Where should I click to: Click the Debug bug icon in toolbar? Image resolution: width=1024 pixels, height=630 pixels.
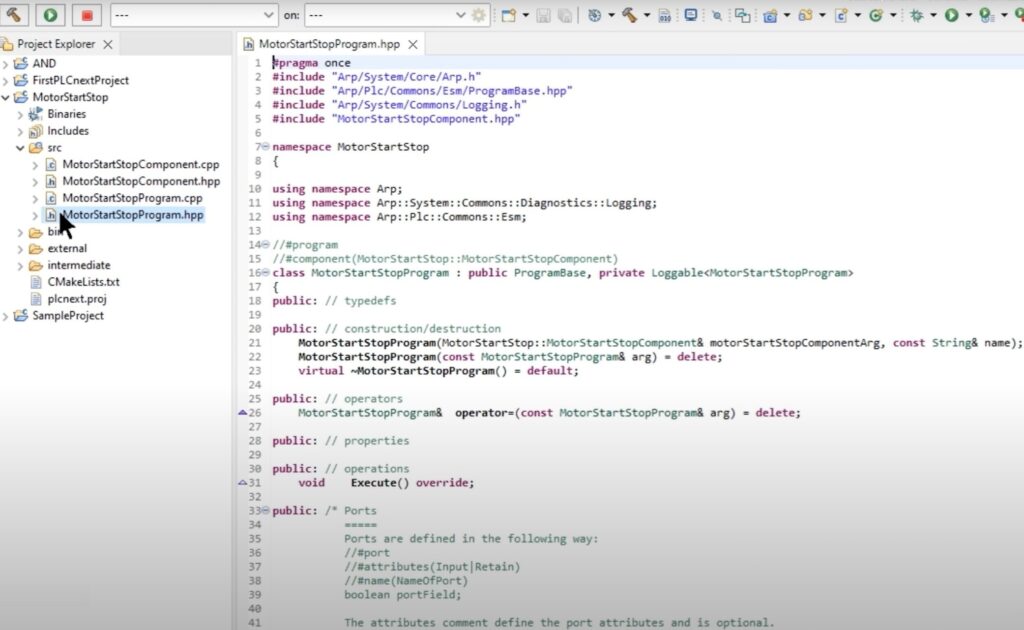point(916,15)
